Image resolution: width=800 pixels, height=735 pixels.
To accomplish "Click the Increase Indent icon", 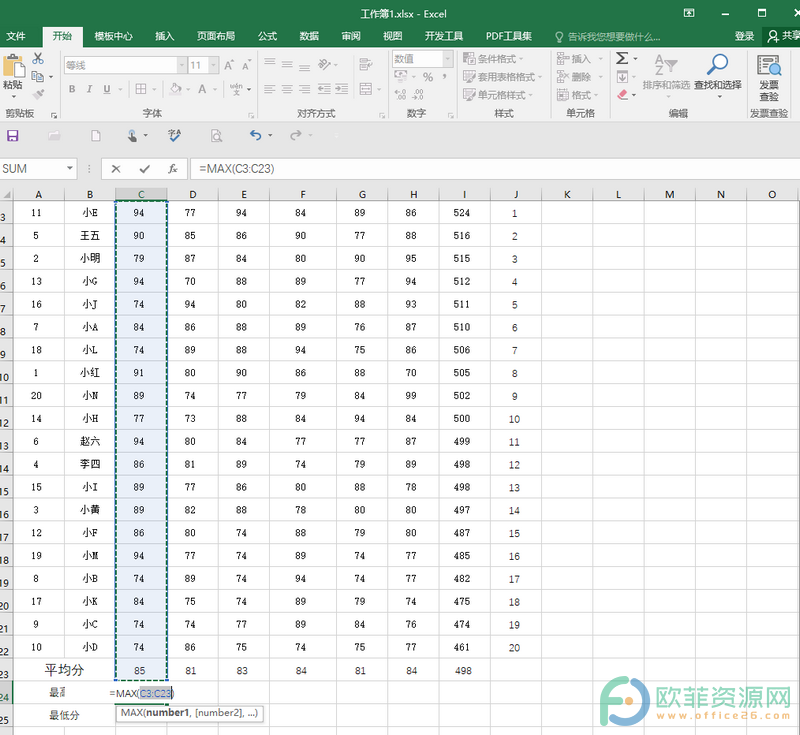I will 342,89.
